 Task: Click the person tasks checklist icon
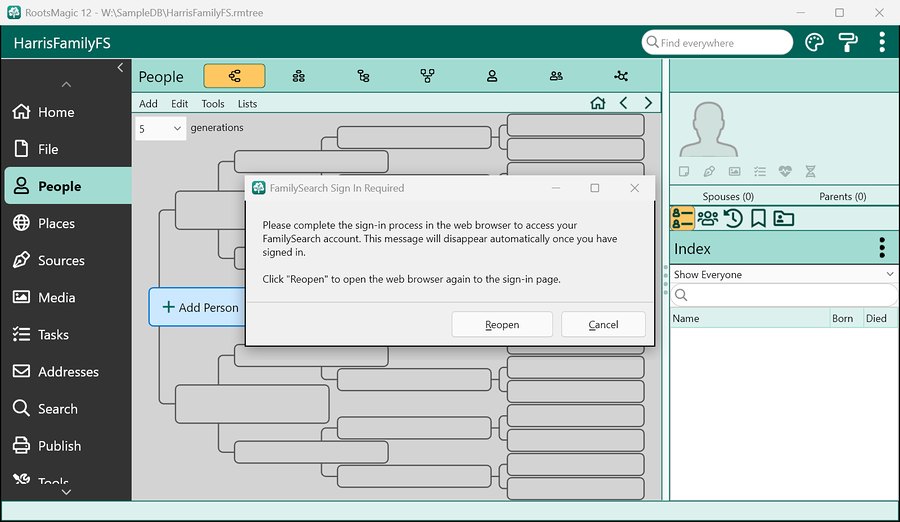point(760,171)
